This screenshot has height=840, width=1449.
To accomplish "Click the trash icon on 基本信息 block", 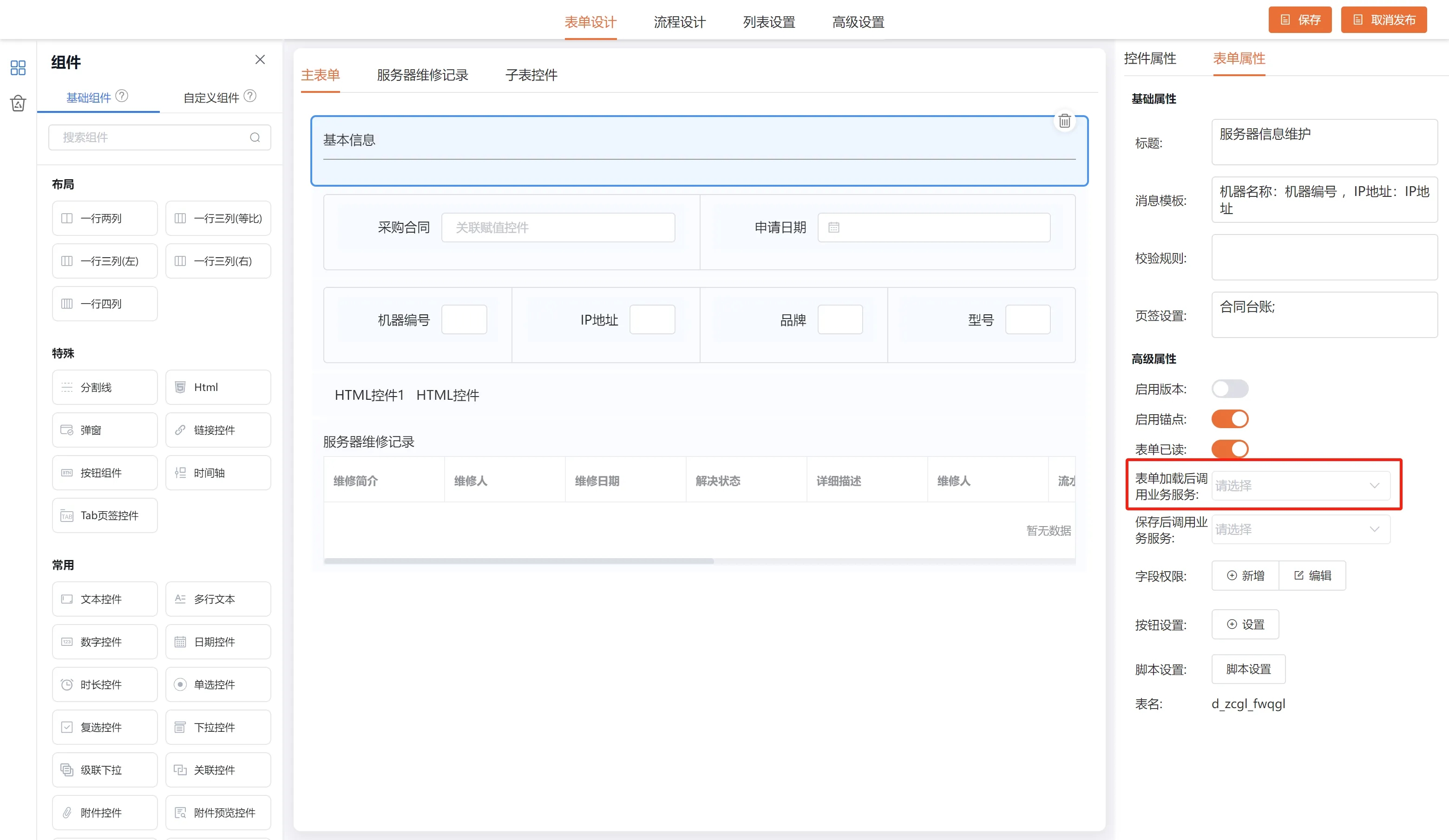I will pyautogui.click(x=1064, y=121).
